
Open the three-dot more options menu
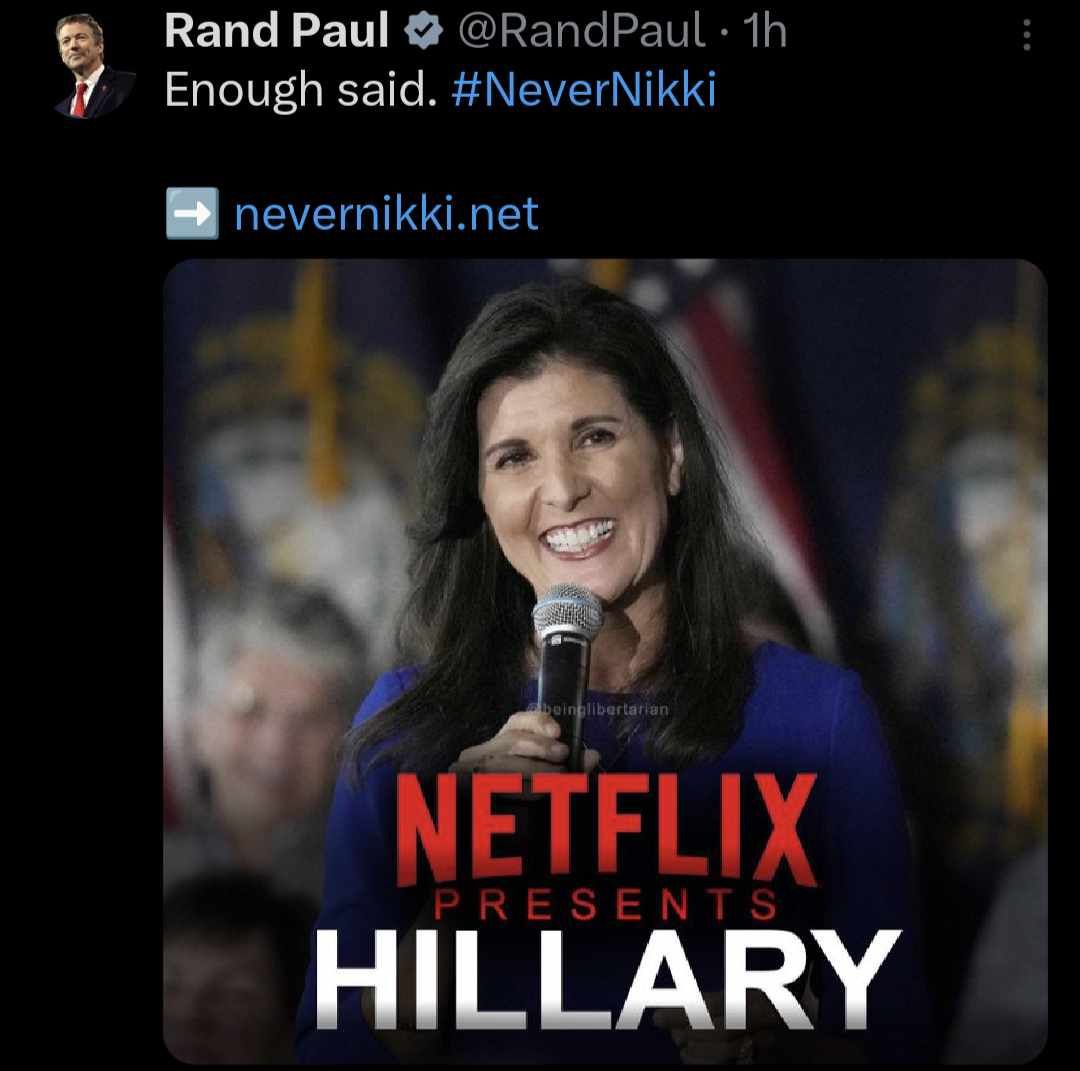(1026, 34)
